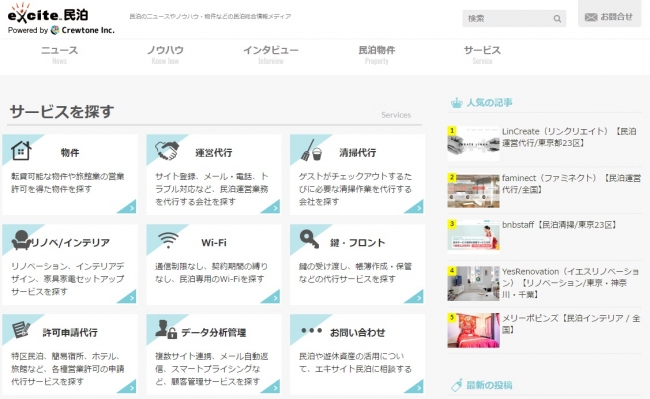Click the search magnifier icon
Viewport: 650px width, 399px height.
click(557, 19)
